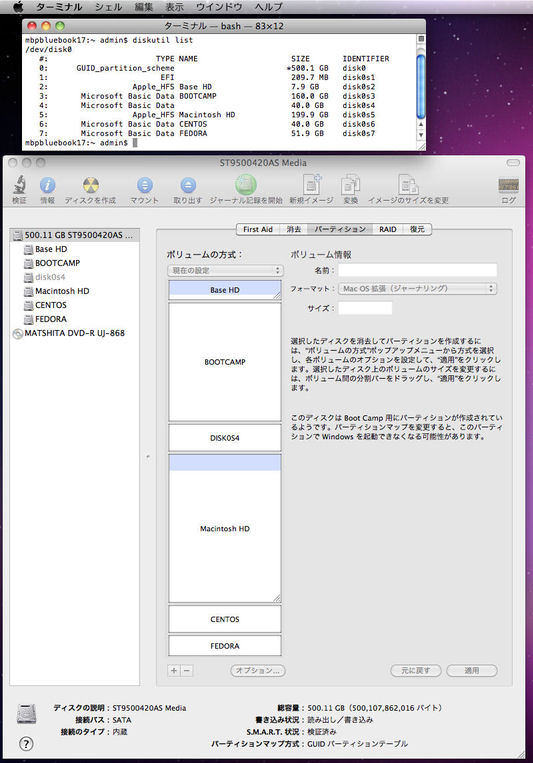Screen dimensions: 533x763
Task: Select Base HD block in partition map
Action: point(225,290)
